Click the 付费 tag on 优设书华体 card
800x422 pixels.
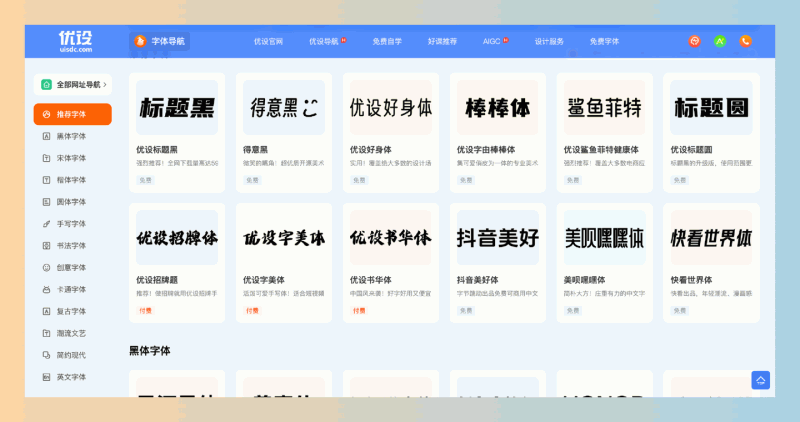point(359,311)
